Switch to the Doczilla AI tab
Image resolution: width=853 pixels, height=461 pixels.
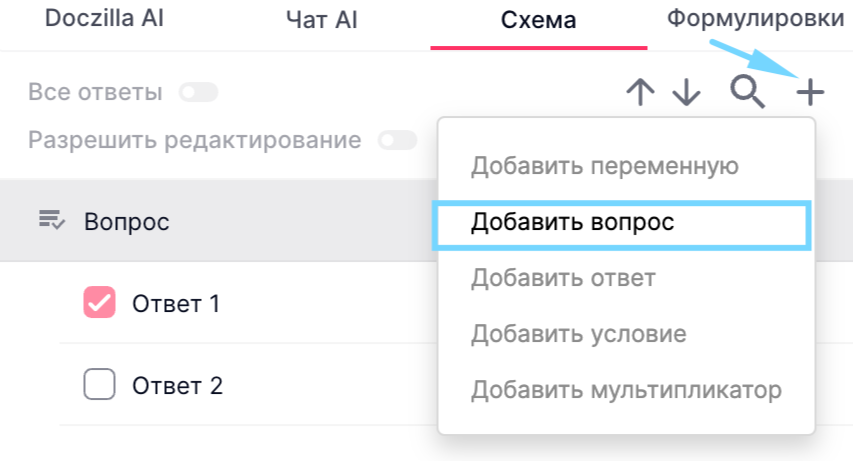[103, 19]
